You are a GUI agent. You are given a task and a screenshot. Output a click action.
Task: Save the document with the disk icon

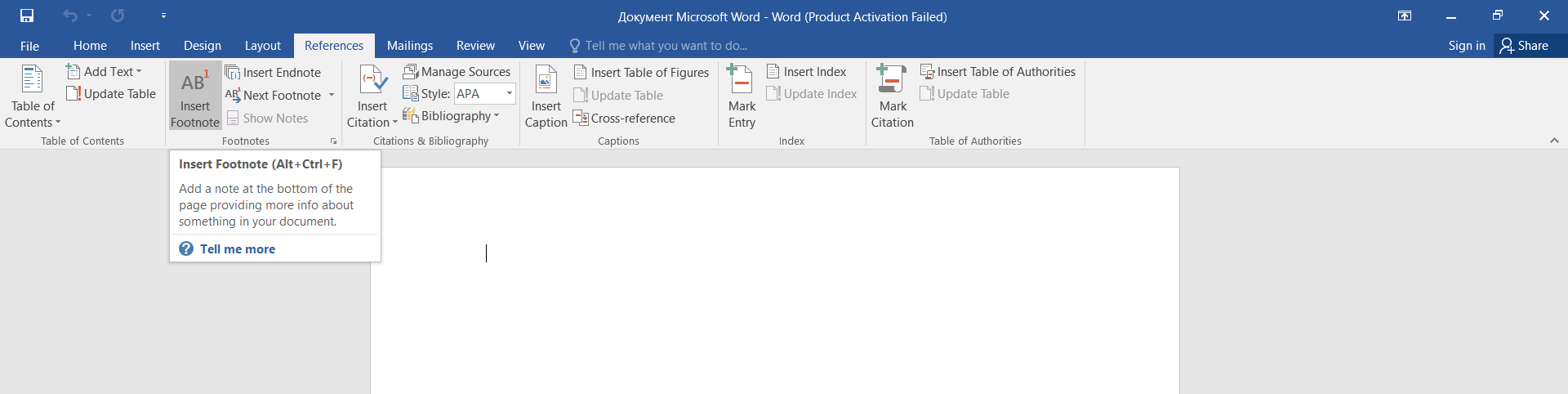(27, 16)
